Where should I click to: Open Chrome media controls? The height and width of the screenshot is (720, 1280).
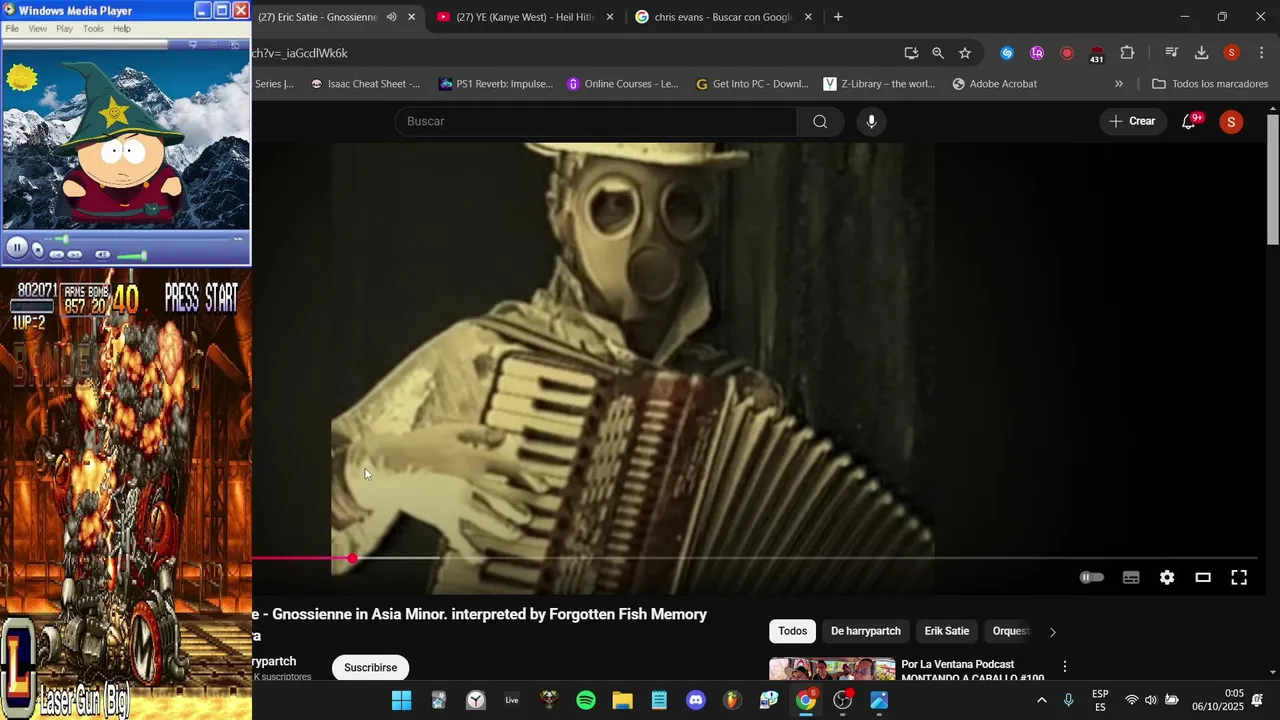pos(1172,53)
